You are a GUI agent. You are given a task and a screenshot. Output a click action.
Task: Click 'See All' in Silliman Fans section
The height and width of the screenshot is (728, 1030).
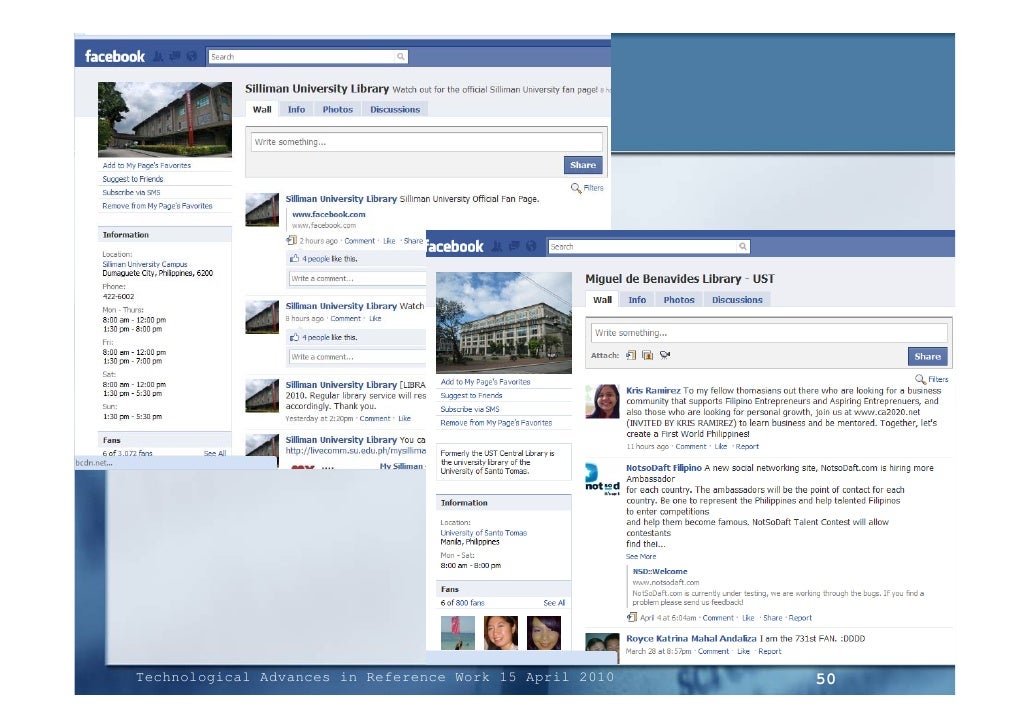[214, 453]
